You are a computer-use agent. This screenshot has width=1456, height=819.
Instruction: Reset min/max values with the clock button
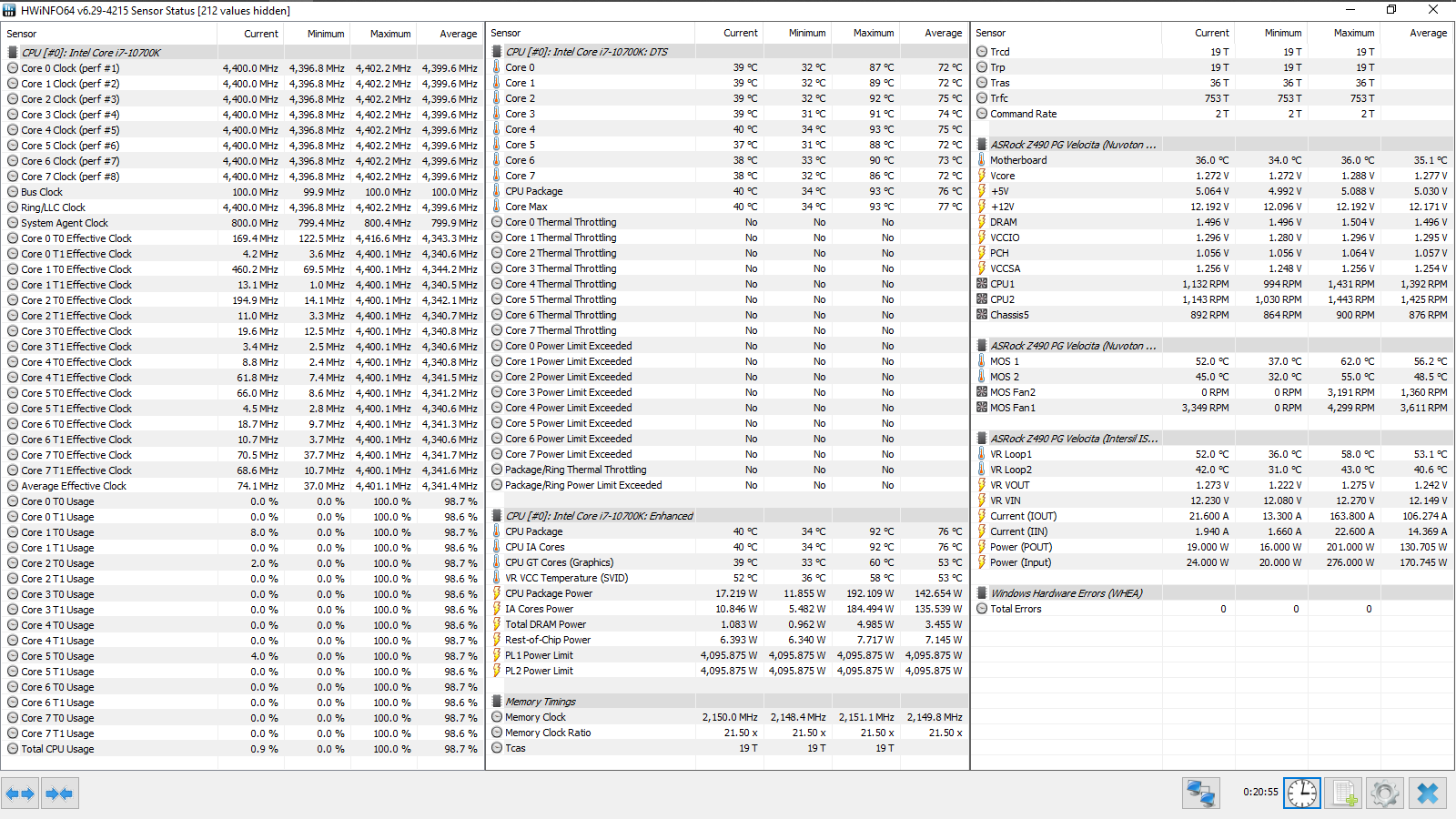pyautogui.click(x=1302, y=794)
